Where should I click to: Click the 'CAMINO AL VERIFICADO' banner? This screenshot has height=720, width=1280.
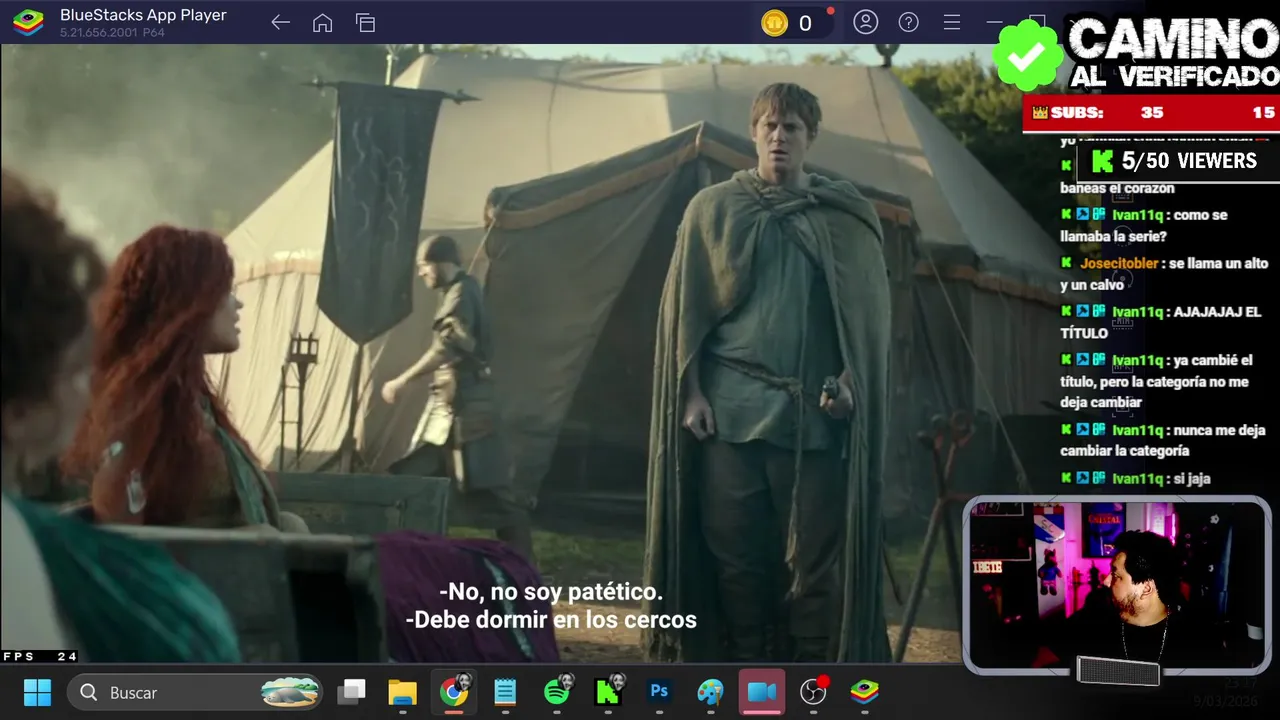[1172, 52]
